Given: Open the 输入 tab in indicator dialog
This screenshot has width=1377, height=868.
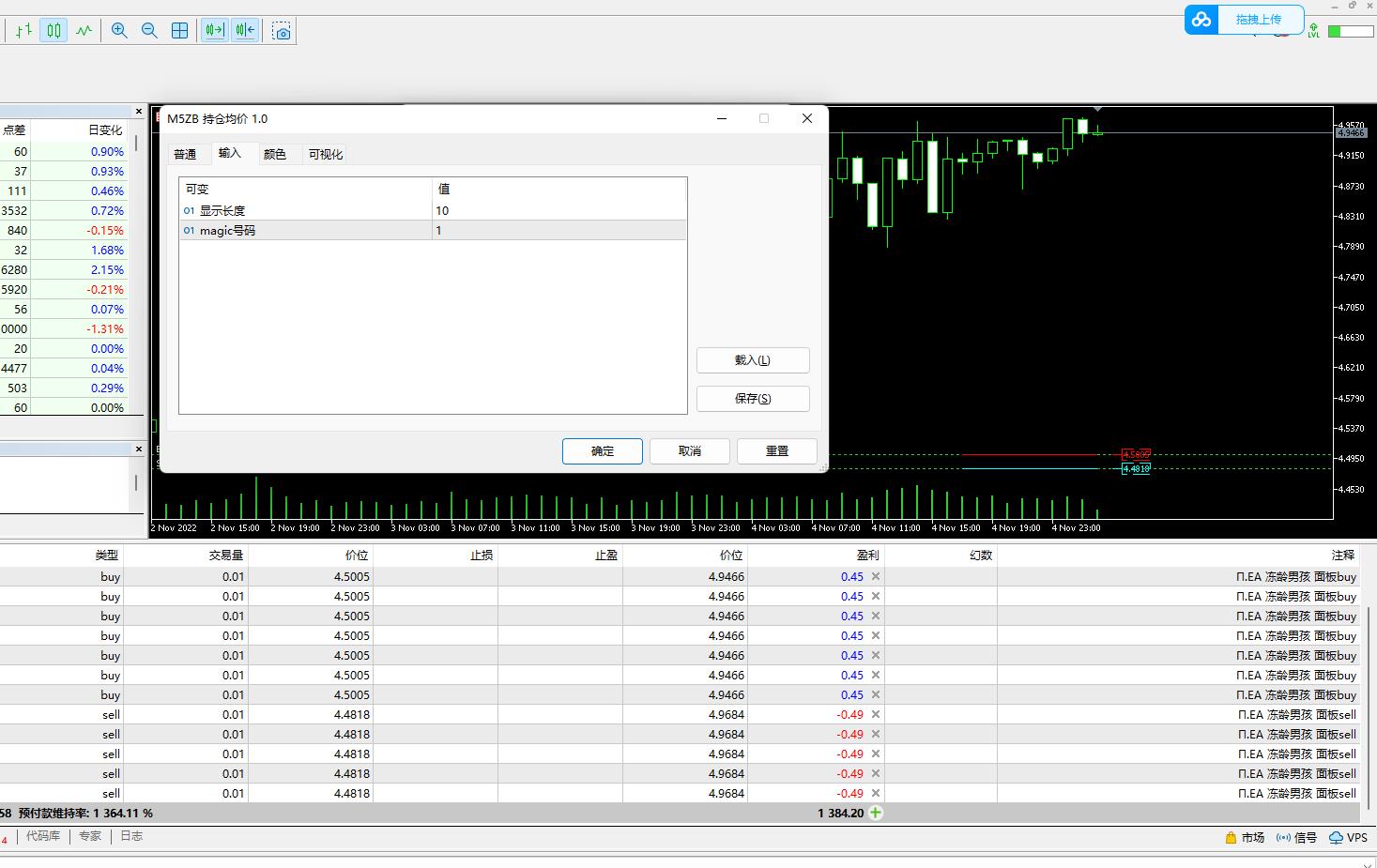Looking at the screenshot, I should 230,153.
